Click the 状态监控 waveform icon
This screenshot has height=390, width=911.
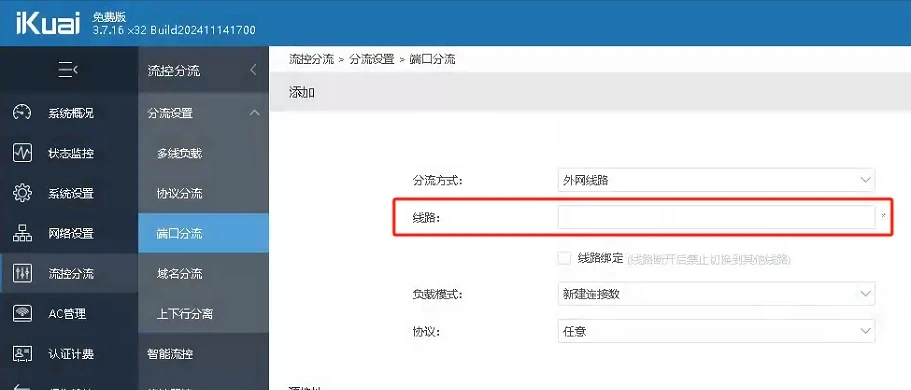[x=22, y=153]
